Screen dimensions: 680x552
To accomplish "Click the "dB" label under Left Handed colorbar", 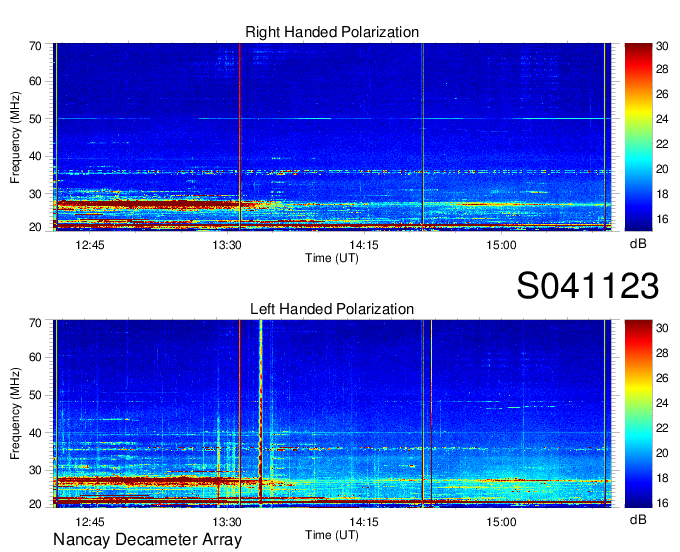I will (x=638, y=519).
